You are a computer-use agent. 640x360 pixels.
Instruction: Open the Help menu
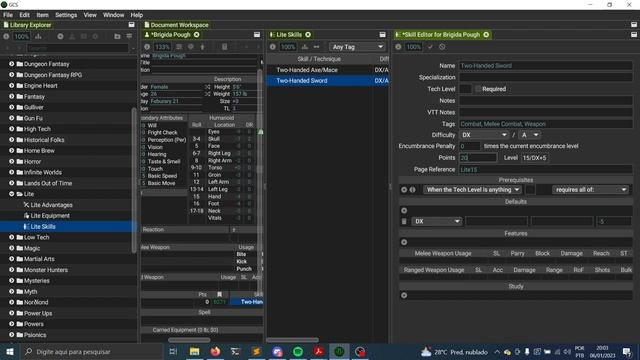(137, 15)
